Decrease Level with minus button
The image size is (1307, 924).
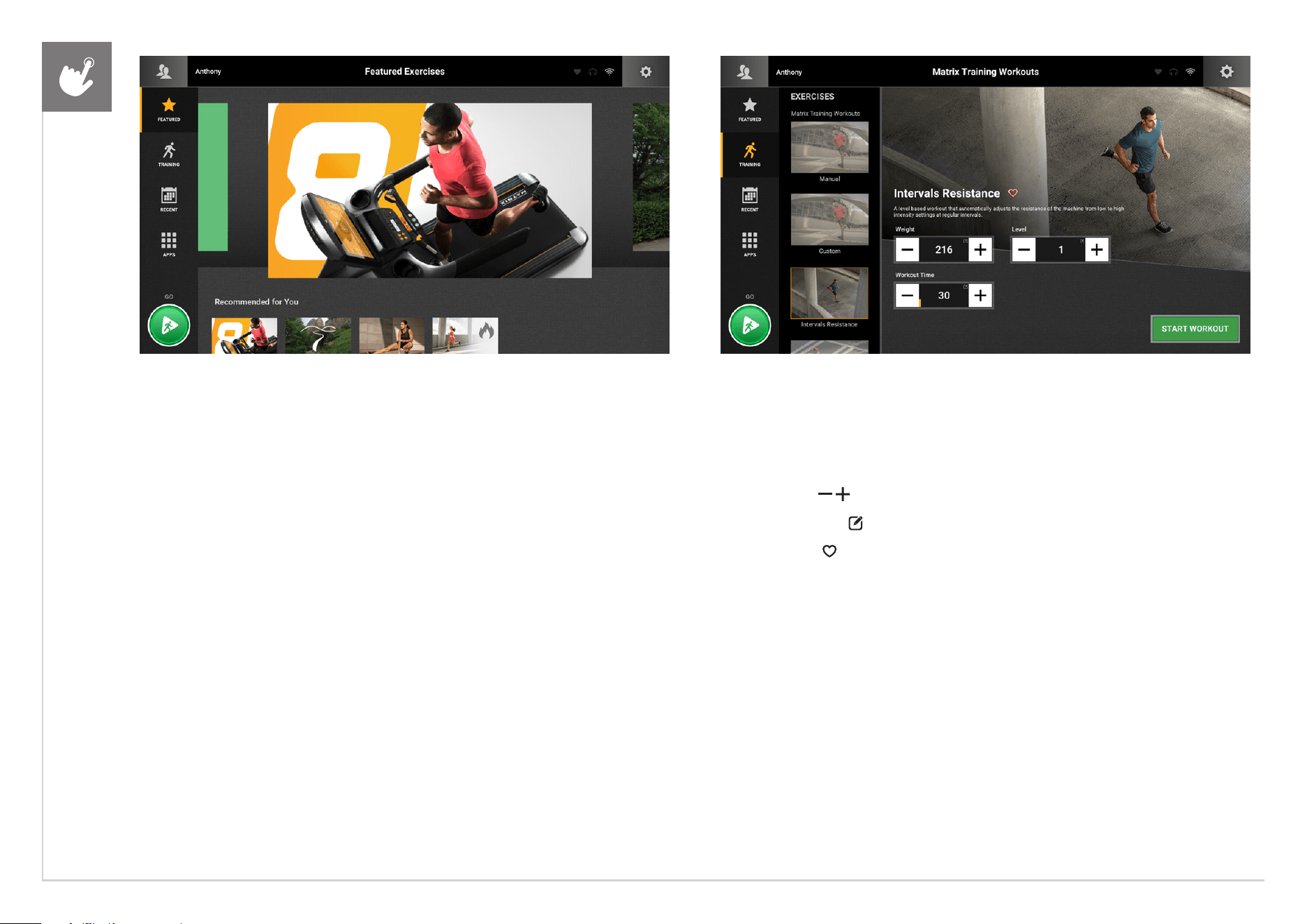pyautogui.click(x=1024, y=249)
